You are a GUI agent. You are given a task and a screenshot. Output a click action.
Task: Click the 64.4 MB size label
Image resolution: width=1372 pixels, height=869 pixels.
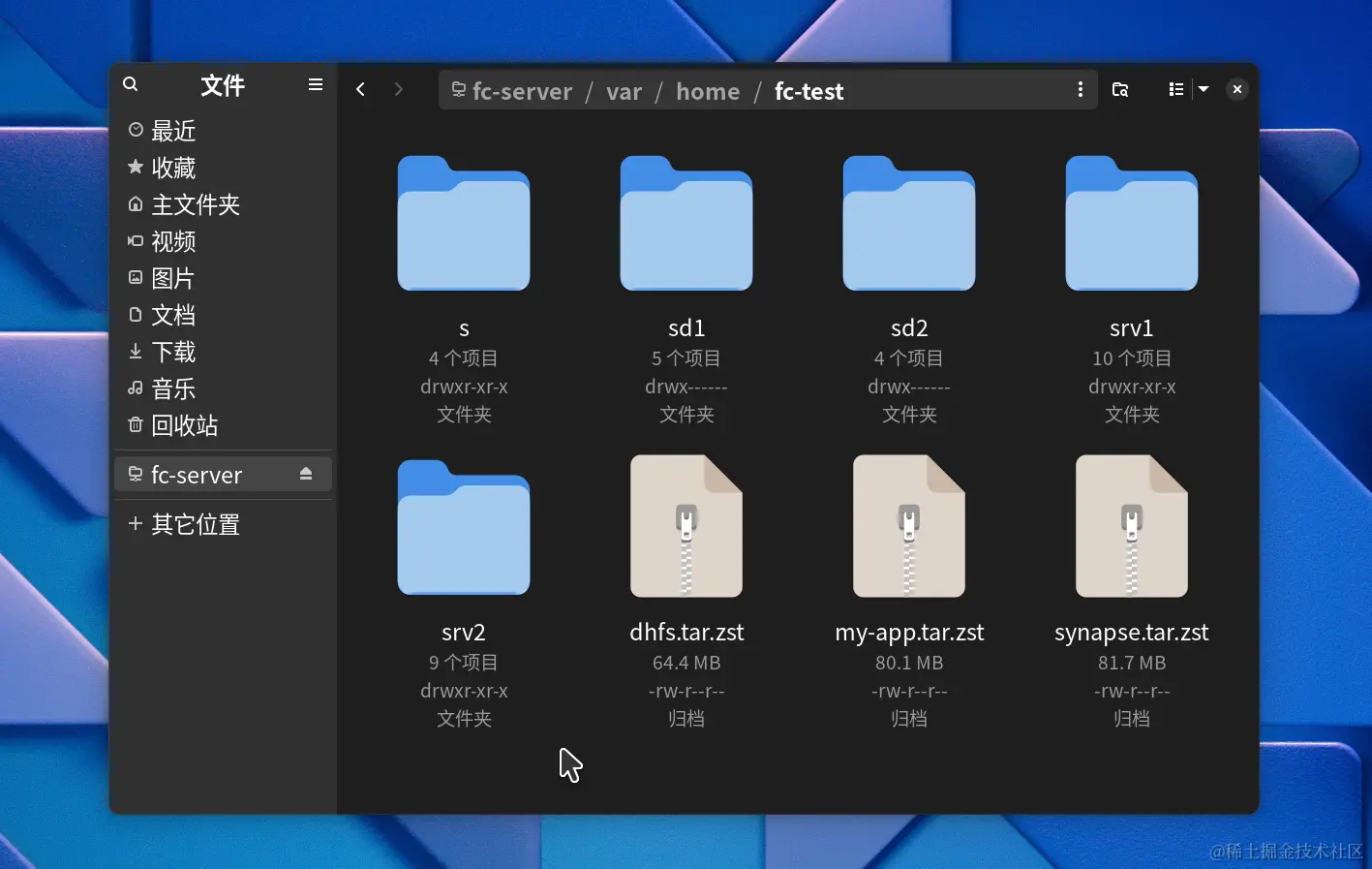686,663
